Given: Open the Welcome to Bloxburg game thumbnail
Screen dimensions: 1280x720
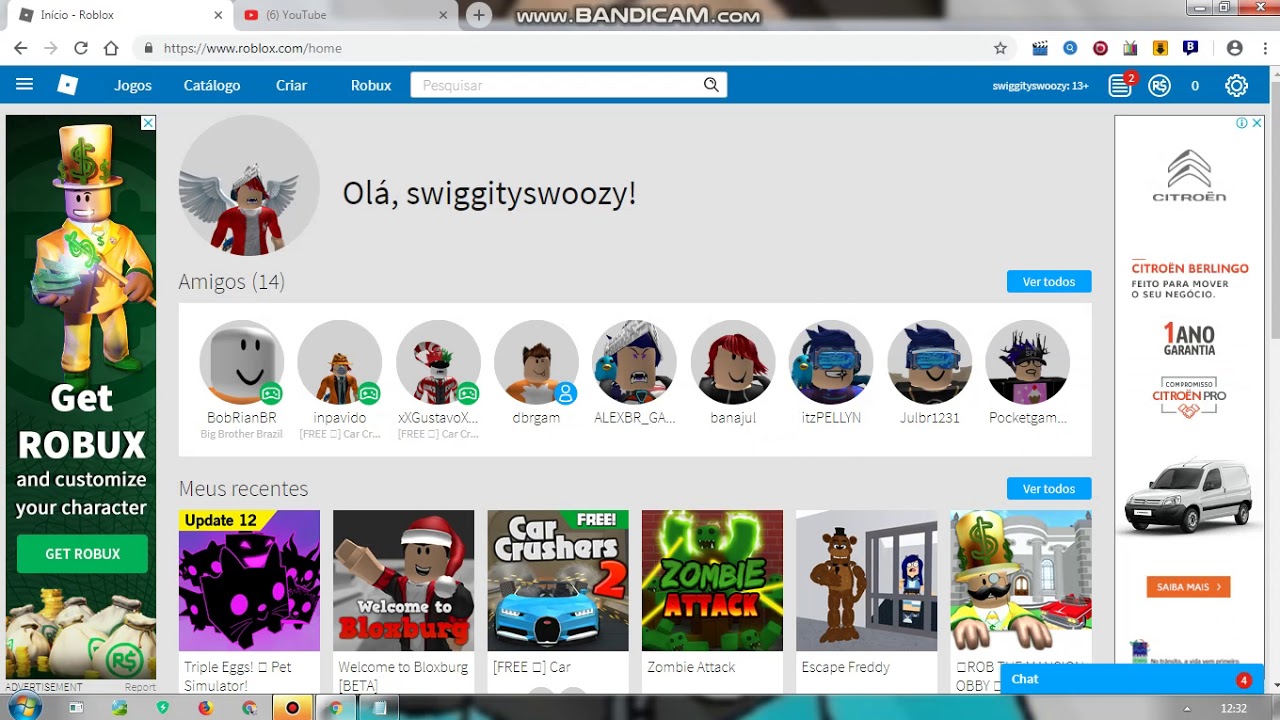Looking at the screenshot, I should [x=403, y=581].
